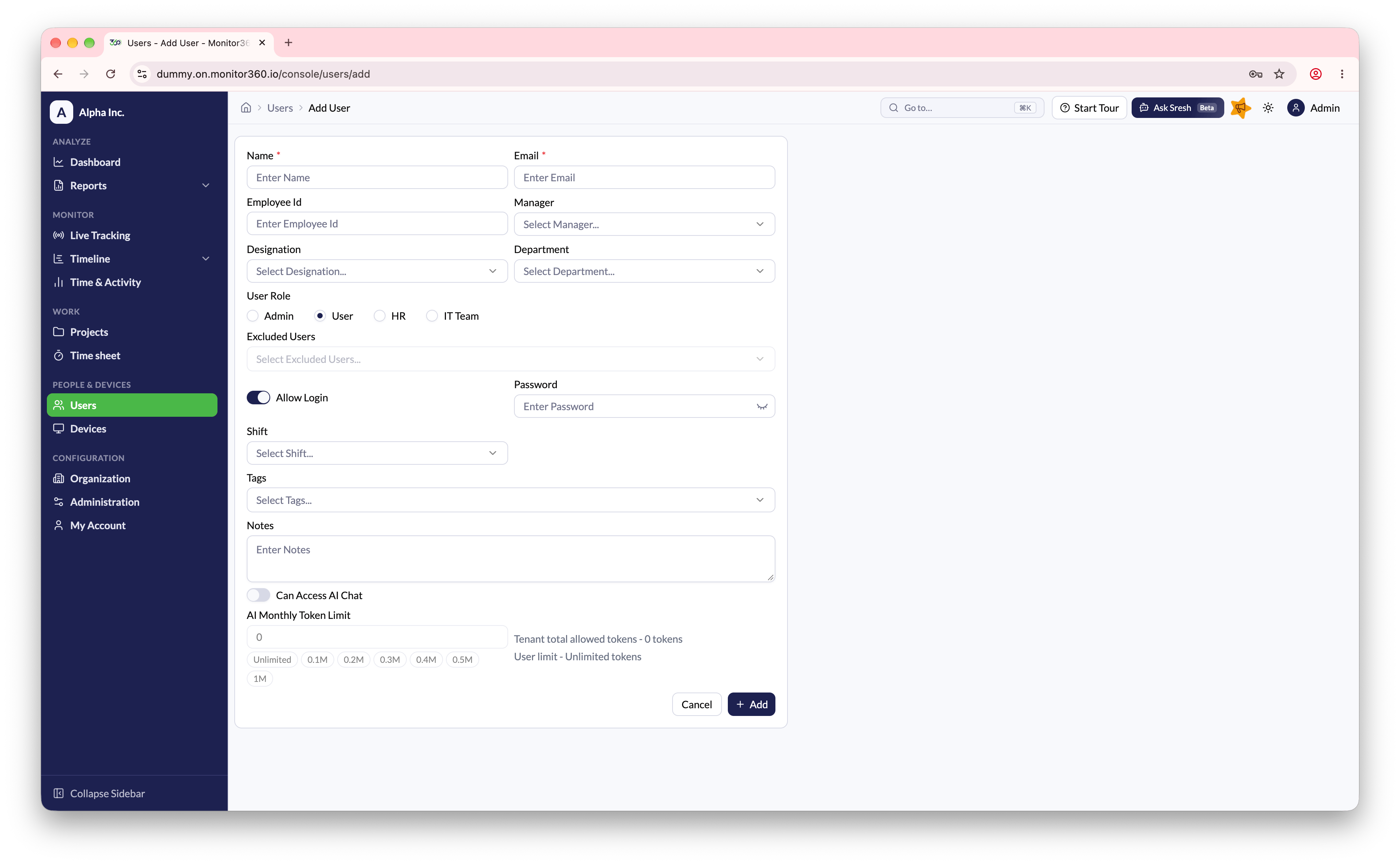Viewport: 1400px width, 865px height.
Task: Select the User role radio button
Action: pyautogui.click(x=320, y=316)
